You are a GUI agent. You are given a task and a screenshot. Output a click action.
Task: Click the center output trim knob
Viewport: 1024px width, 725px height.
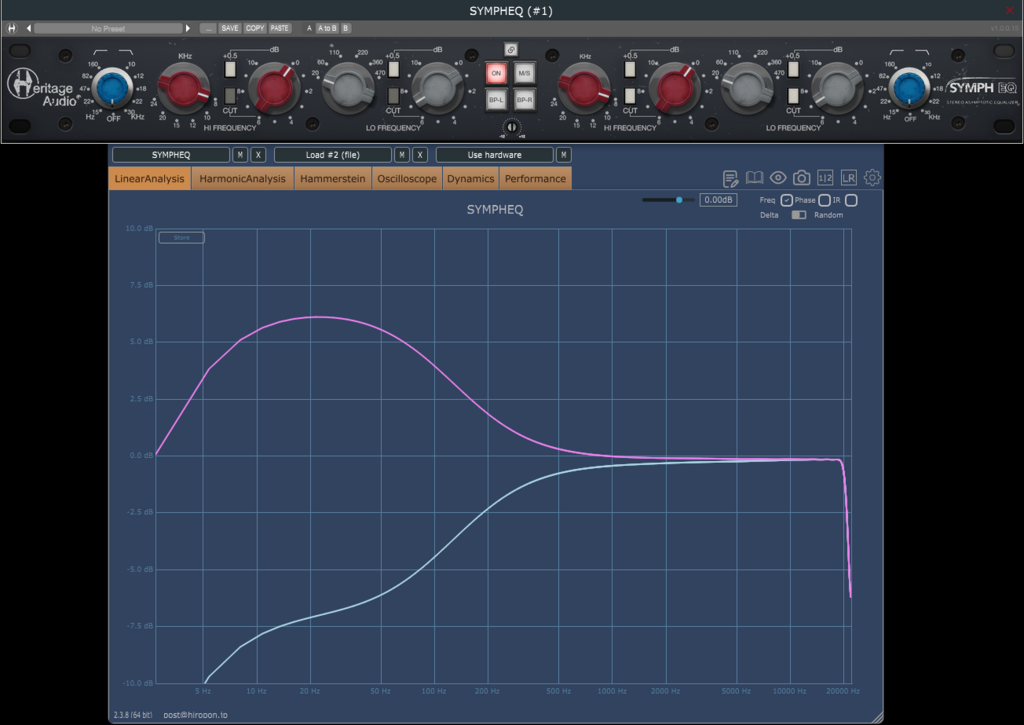click(x=511, y=127)
